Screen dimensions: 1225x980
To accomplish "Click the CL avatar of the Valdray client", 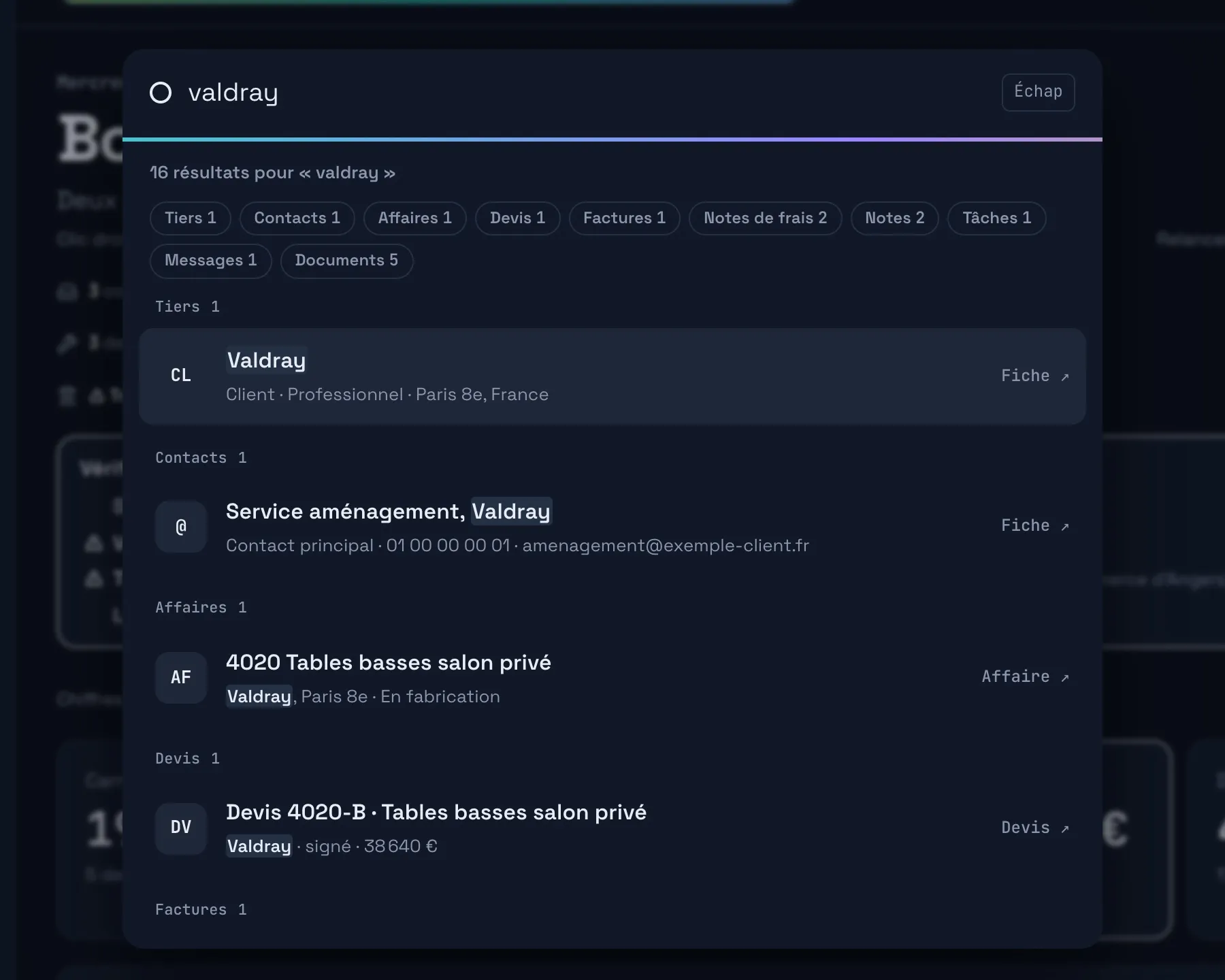I will point(181,376).
